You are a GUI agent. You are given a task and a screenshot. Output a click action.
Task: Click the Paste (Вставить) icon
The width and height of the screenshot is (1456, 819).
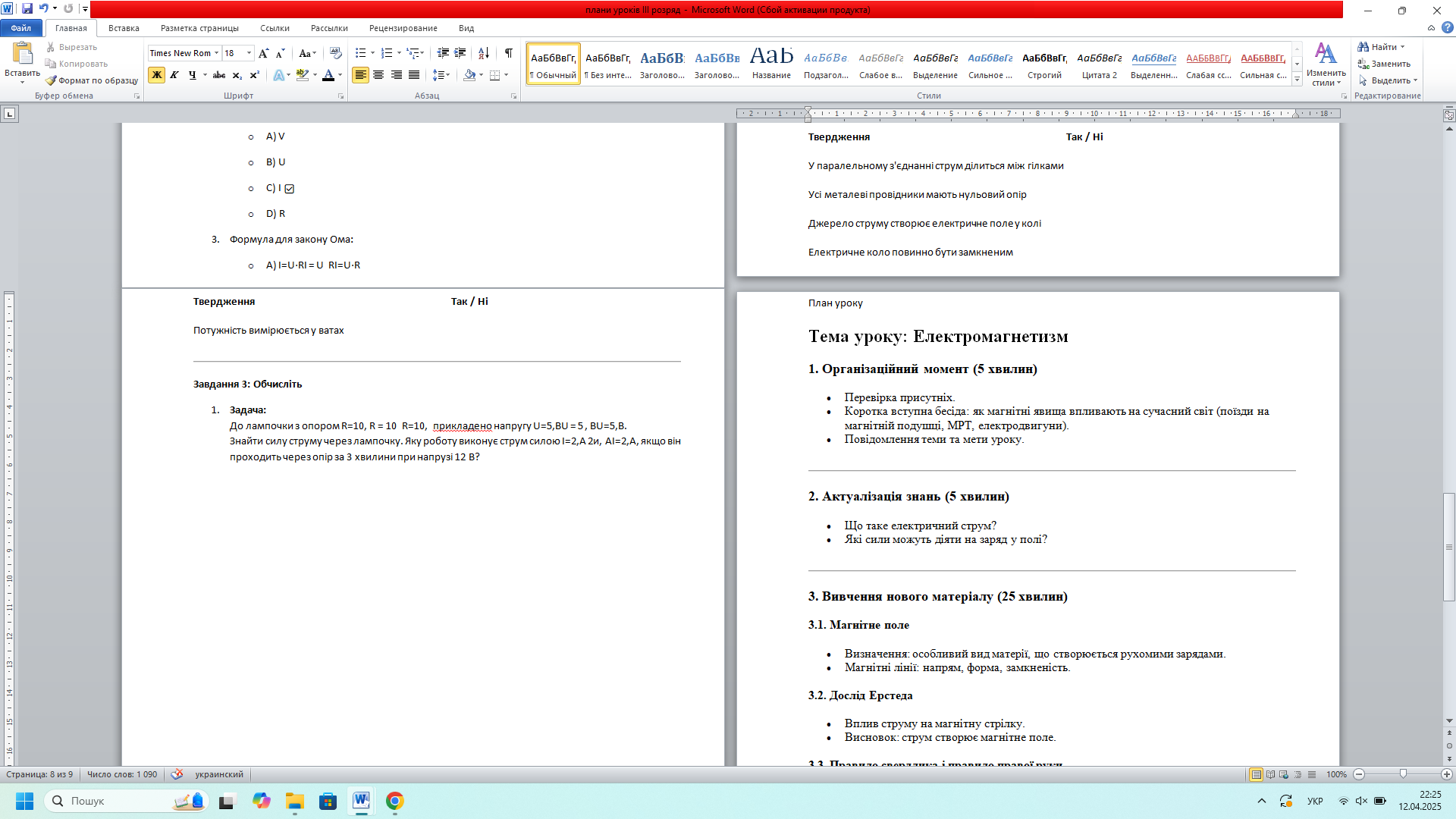(x=23, y=53)
